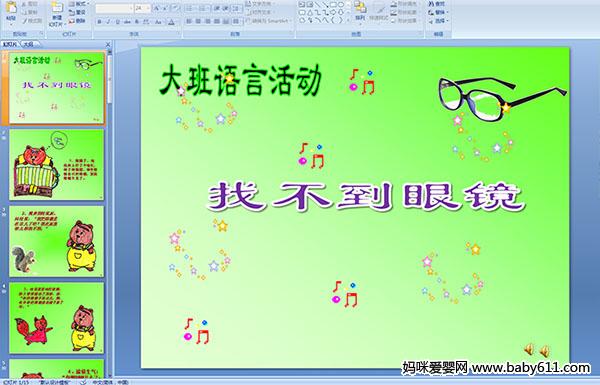Image resolution: width=600 pixels, height=385 pixels.
Task: Click the right sound speaker icon on slide
Action: coord(545,351)
